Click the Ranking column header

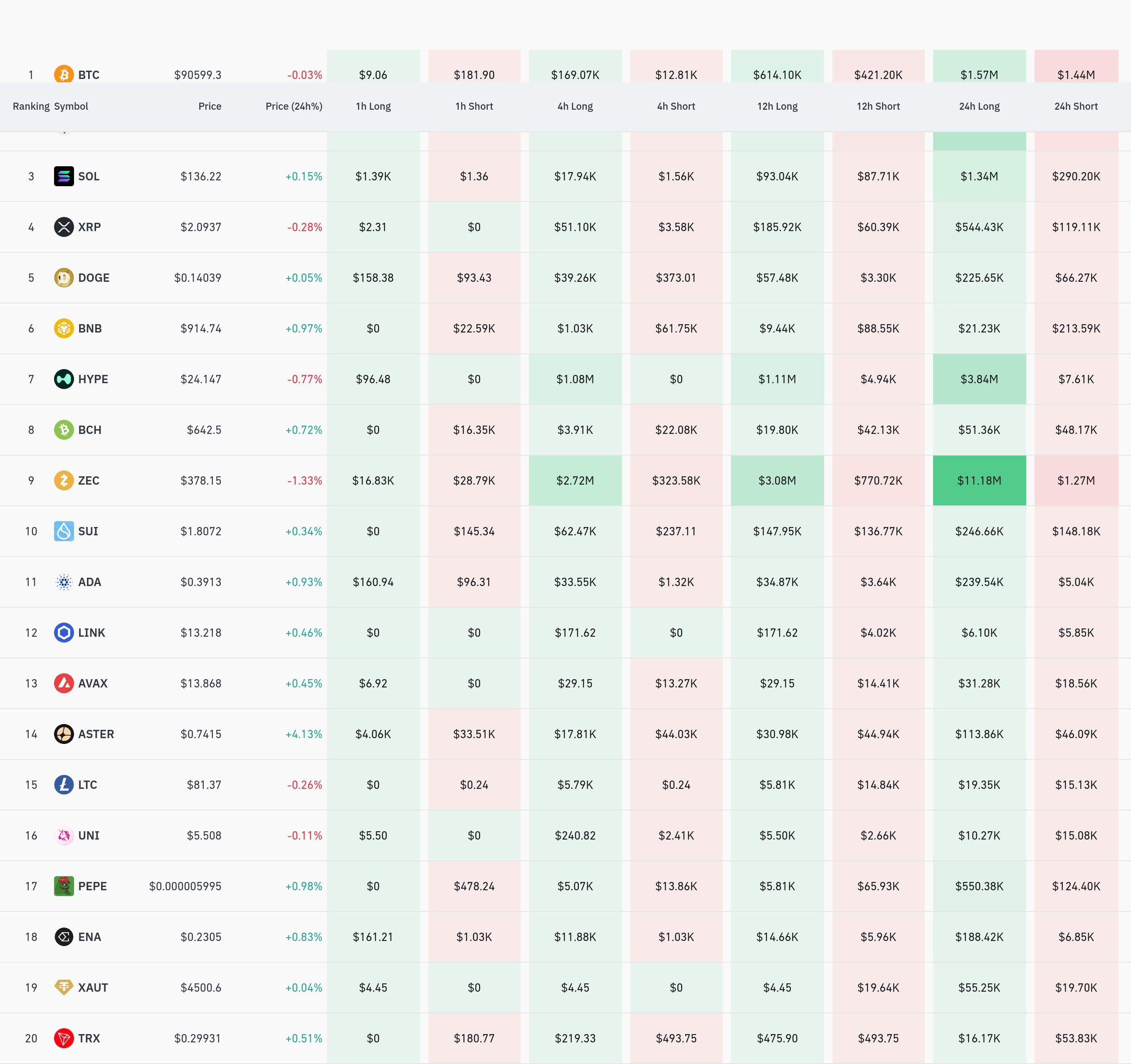tap(31, 106)
